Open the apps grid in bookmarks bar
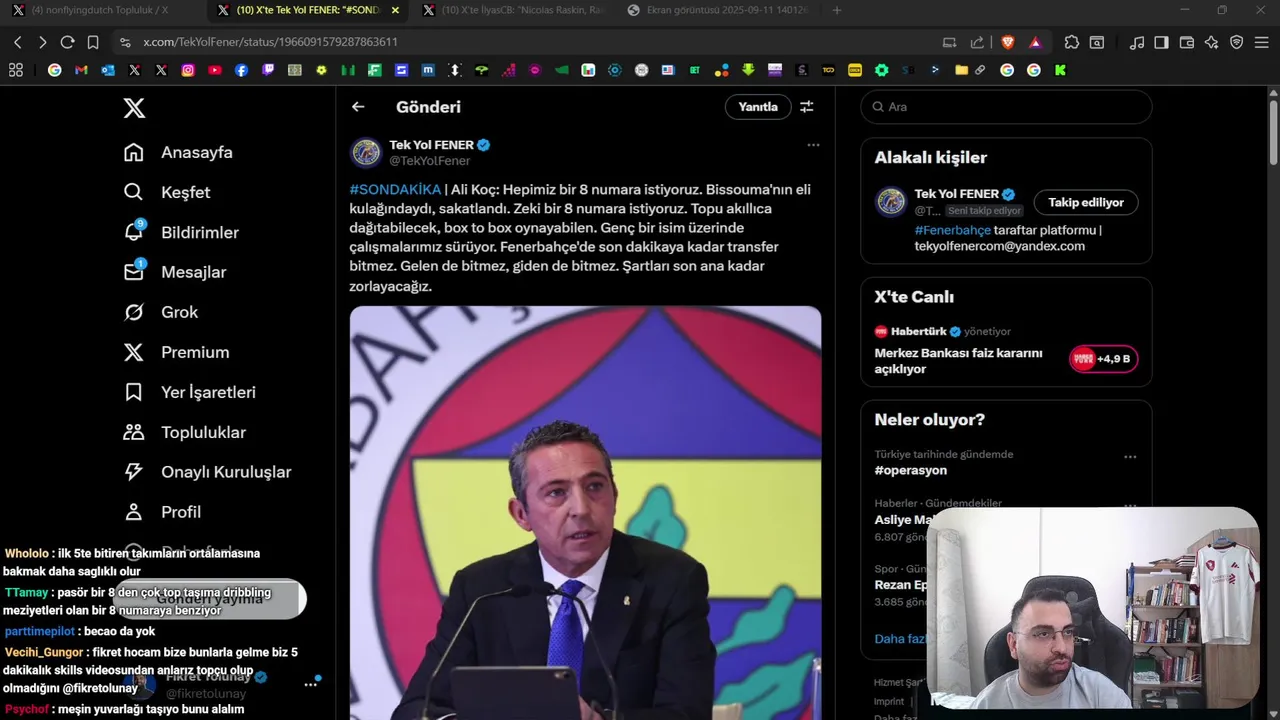The width and height of the screenshot is (1280, 720). coord(15,70)
